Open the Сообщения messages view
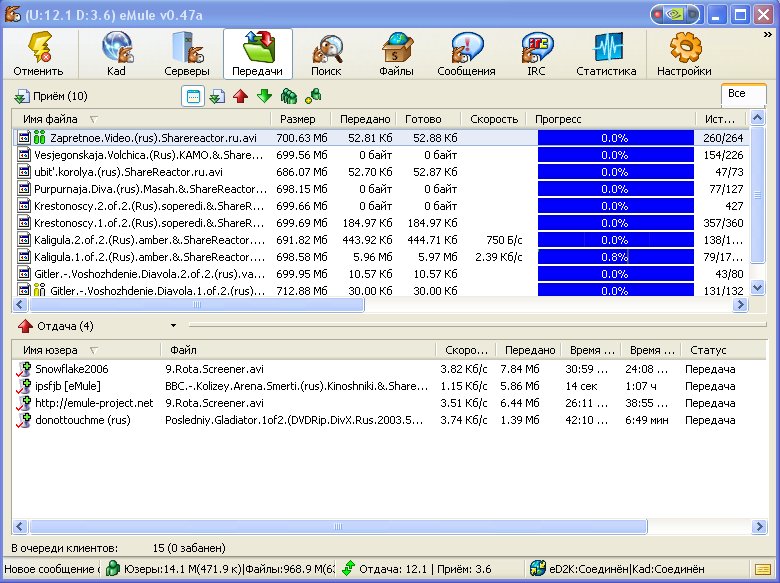The height and width of the screenshot is (583, 780). click(467, 54)
